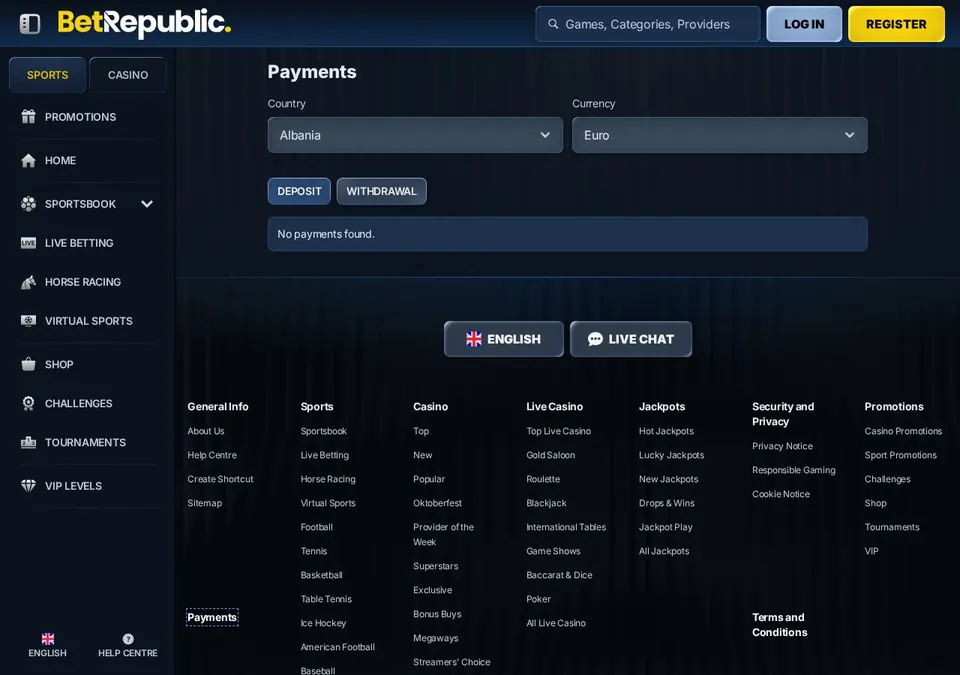Image resolution: width=960 pixels, height=675 pixels.
Task: Open the Cookie Notice link
Action: coord(781,494)
